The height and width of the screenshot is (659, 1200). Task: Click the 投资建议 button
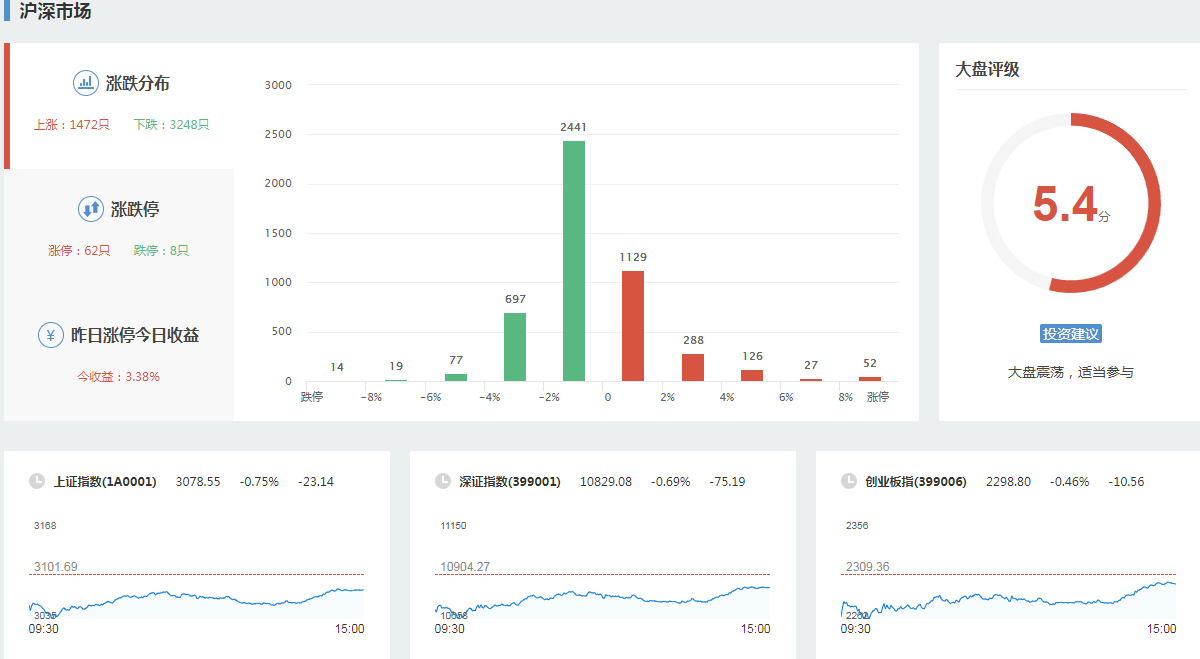tap(1070, 334)
